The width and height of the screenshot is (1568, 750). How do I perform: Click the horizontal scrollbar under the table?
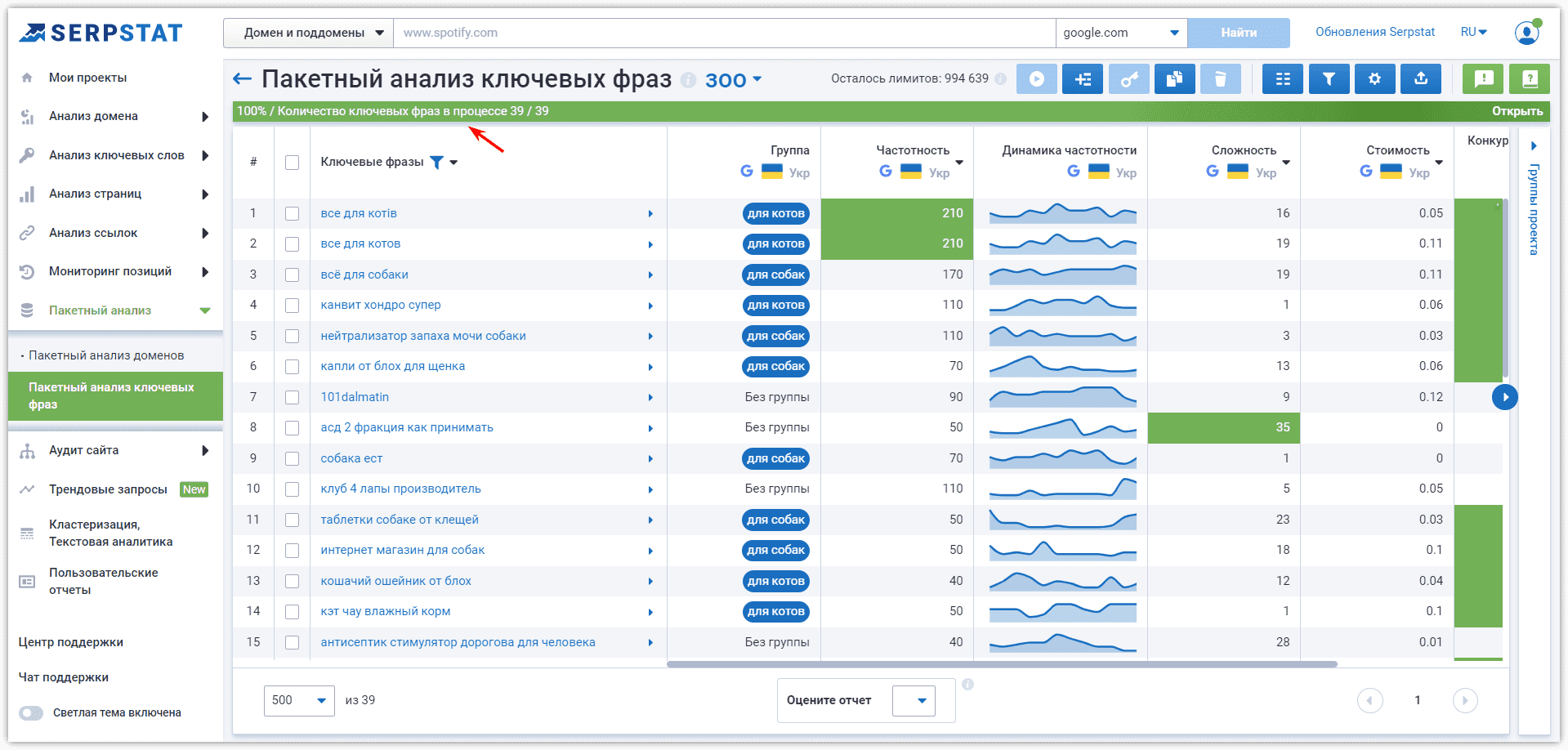[1002, 664]
